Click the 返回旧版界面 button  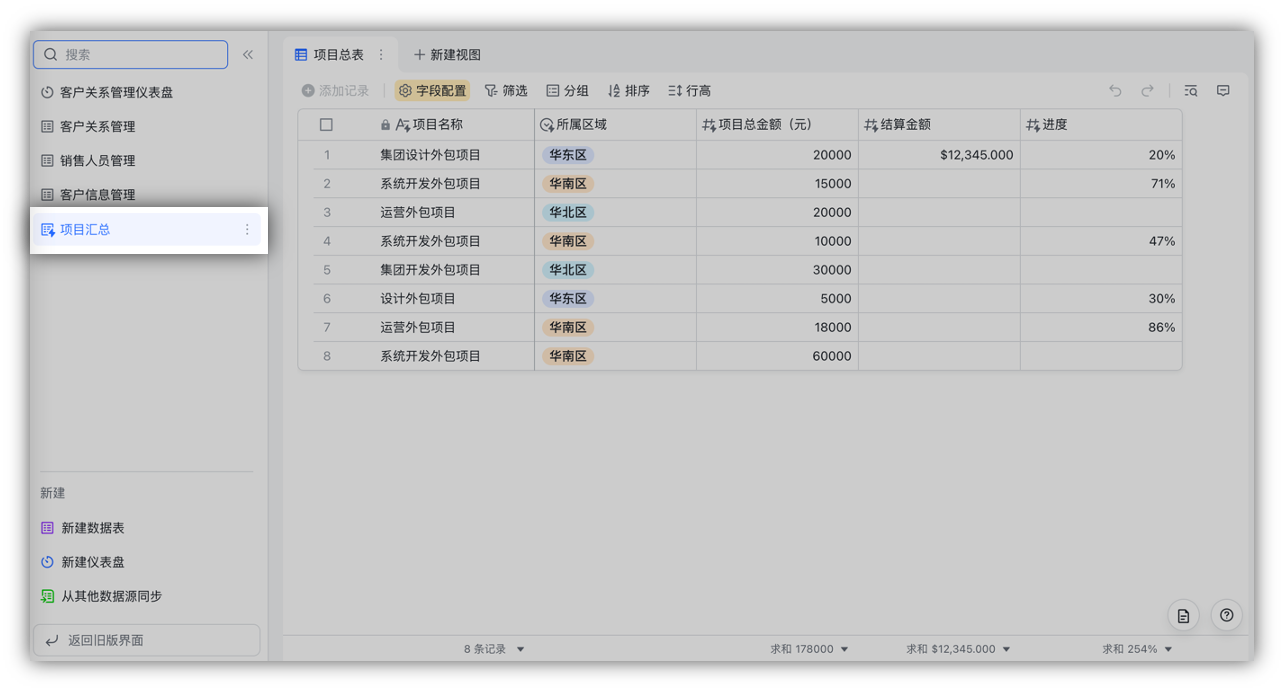[x=146, y=640]
